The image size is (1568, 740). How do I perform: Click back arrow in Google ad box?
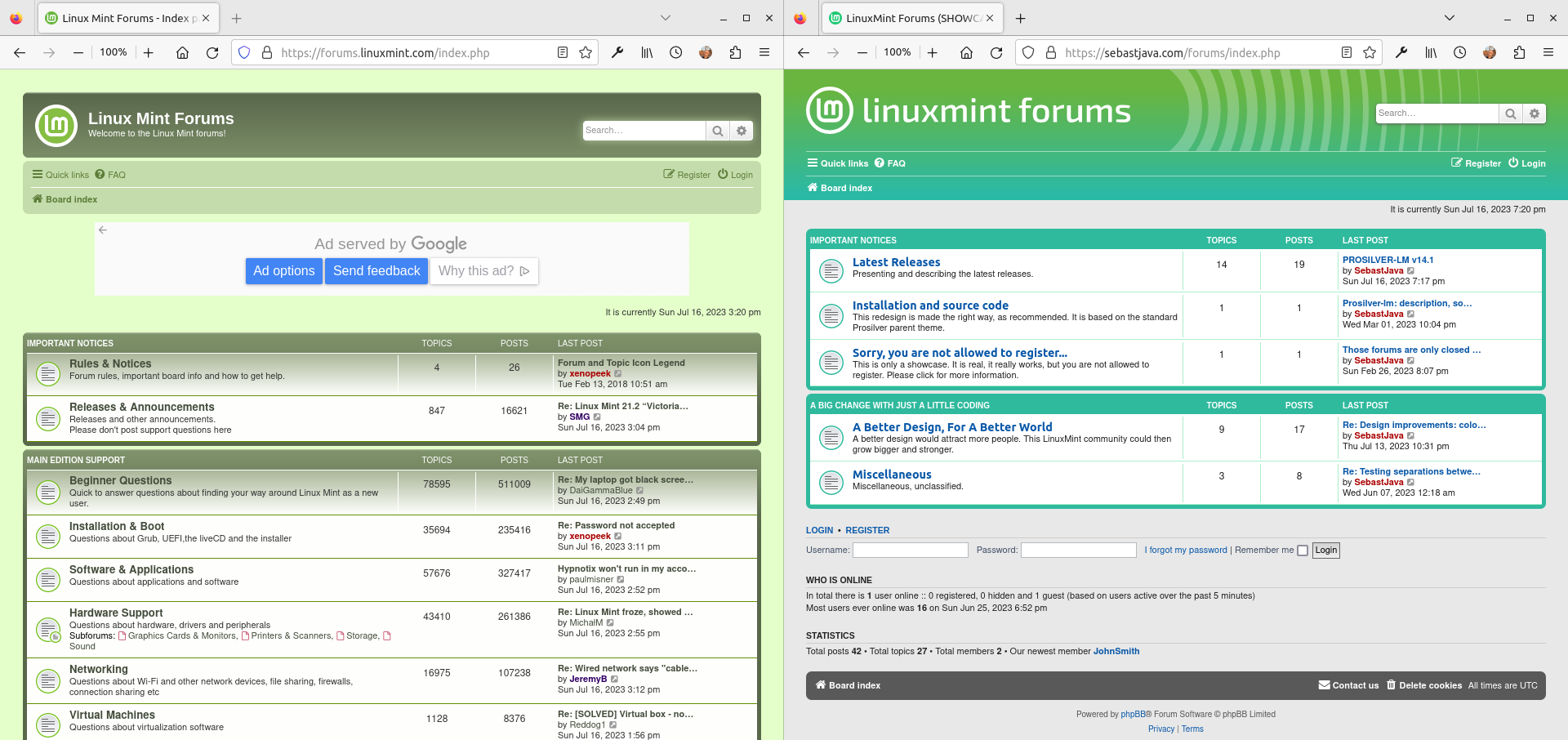click(x=103, y=230)
